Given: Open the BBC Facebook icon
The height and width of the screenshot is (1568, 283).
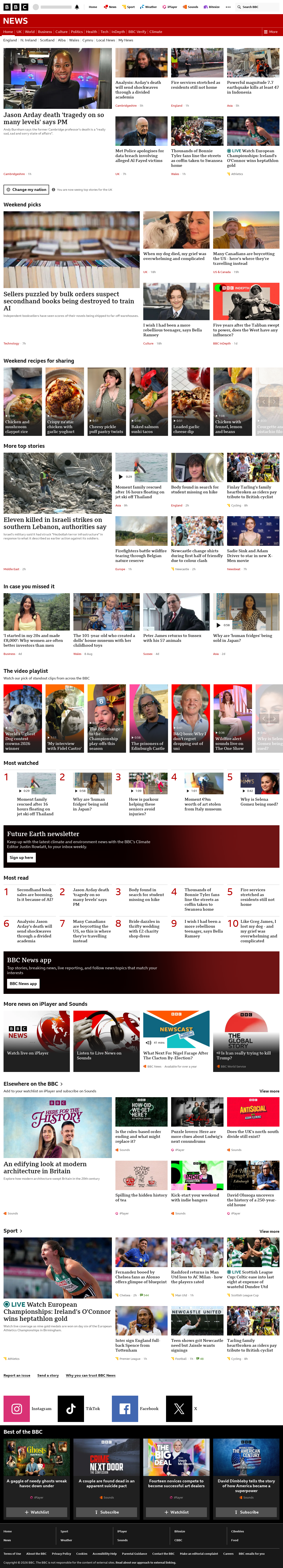Looking at the screenshot, I should point(125,1408).
